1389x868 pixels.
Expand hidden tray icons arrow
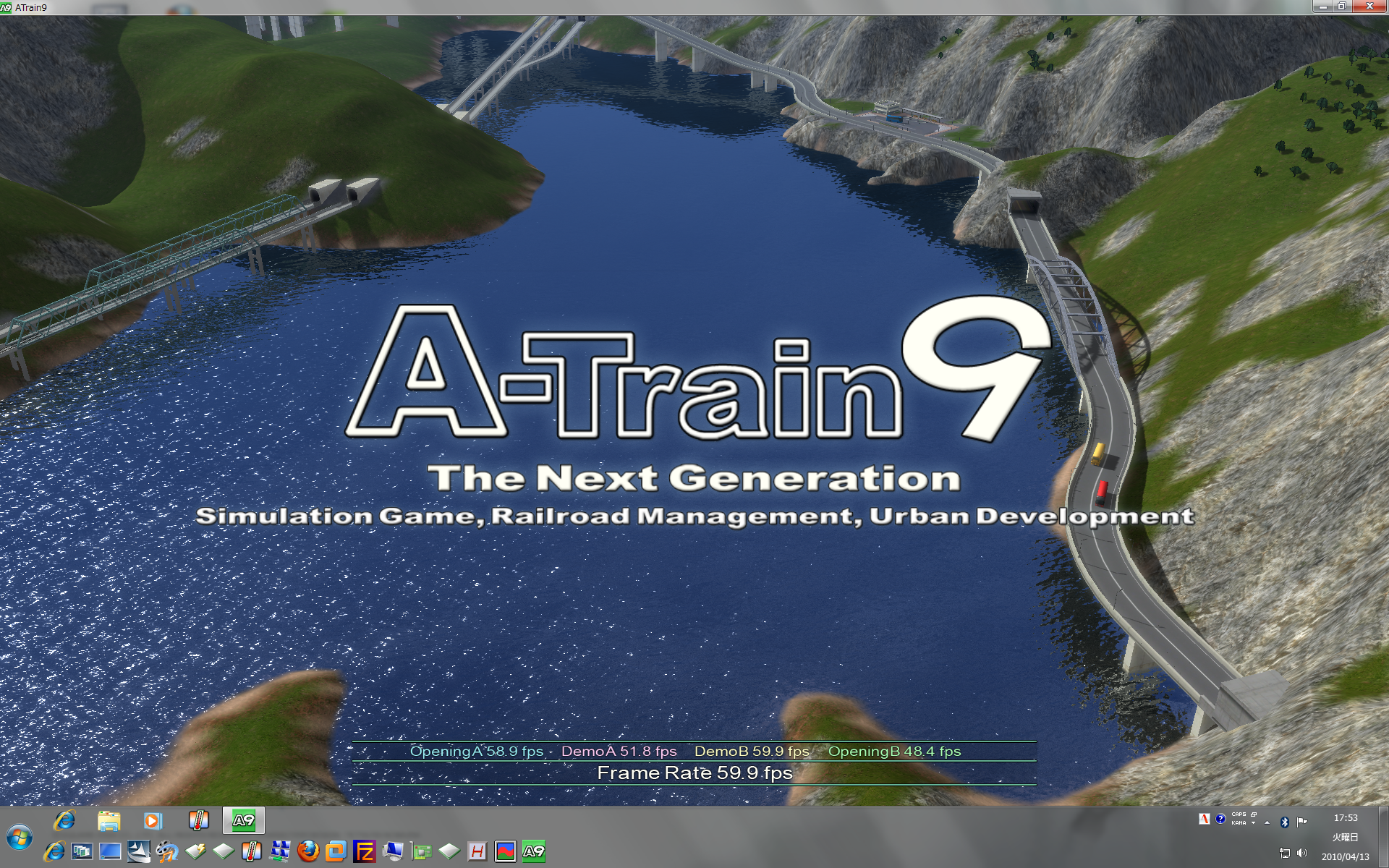point(1267,822)
